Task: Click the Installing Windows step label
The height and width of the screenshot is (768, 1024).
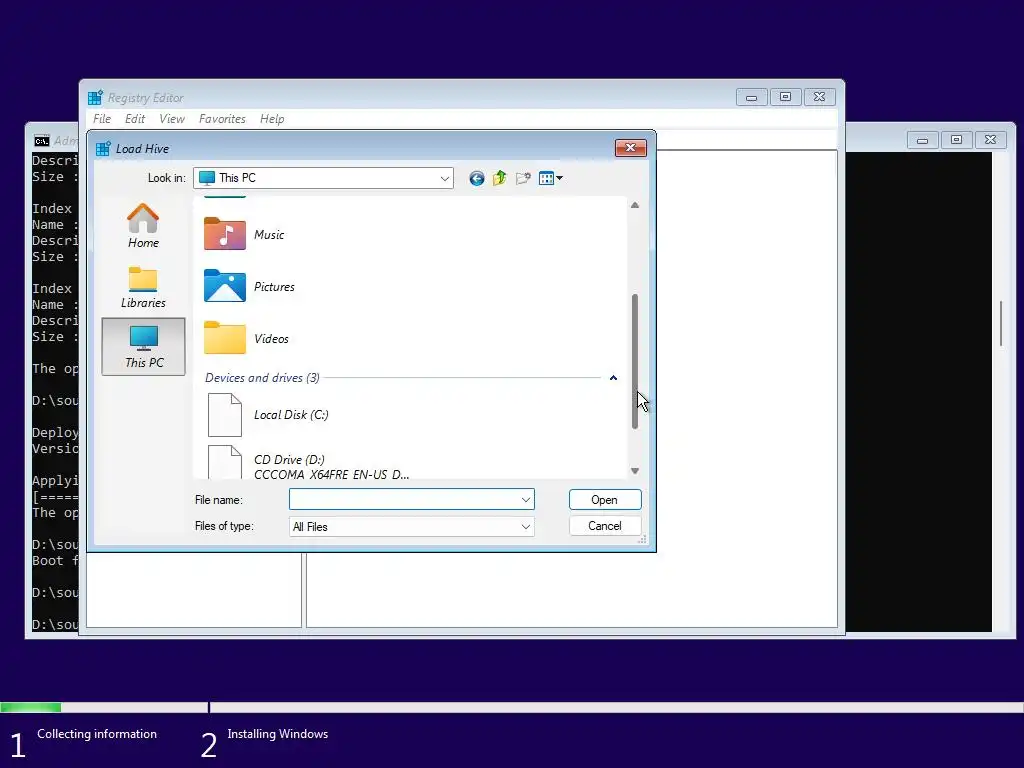Action: coord(278,734)
